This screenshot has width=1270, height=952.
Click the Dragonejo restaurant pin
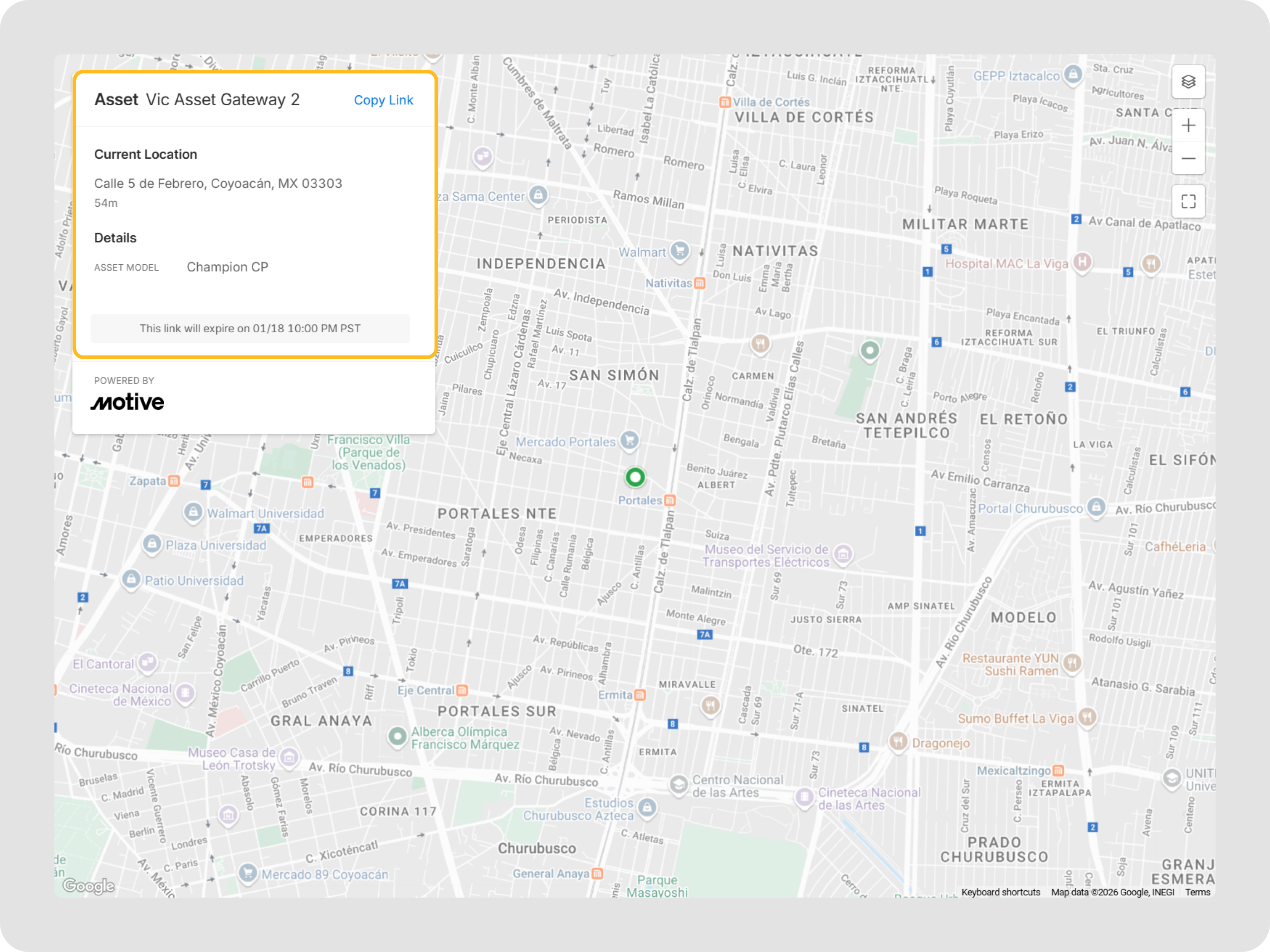tap(898, 741)
